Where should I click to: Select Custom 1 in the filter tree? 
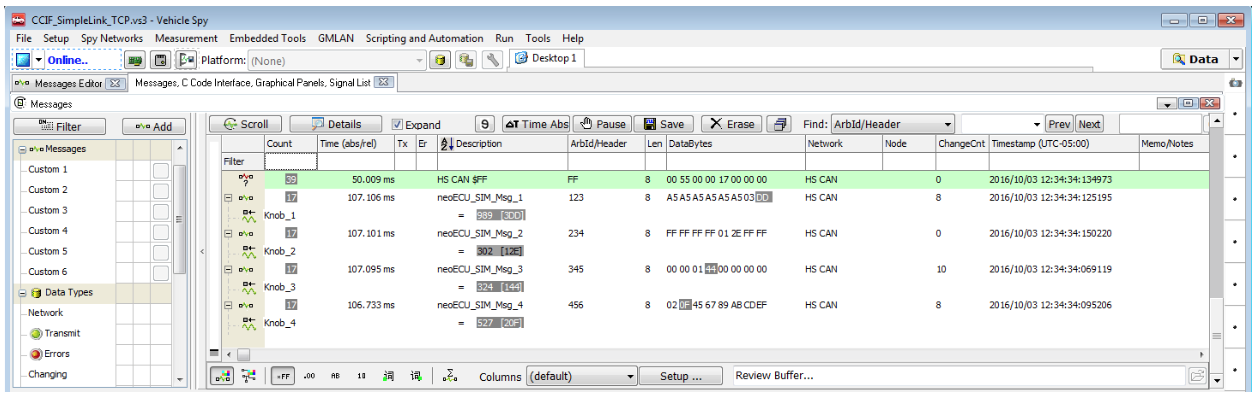tap(48, 169)
